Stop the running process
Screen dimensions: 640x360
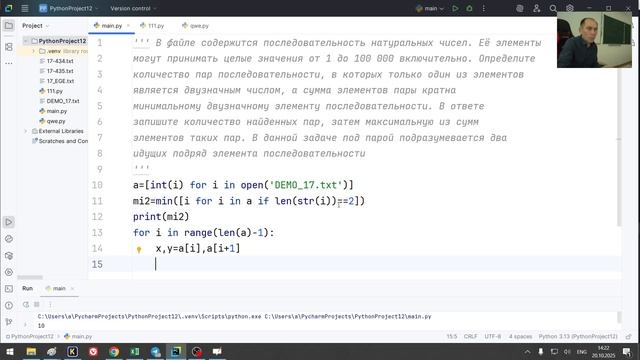point(37,304)
